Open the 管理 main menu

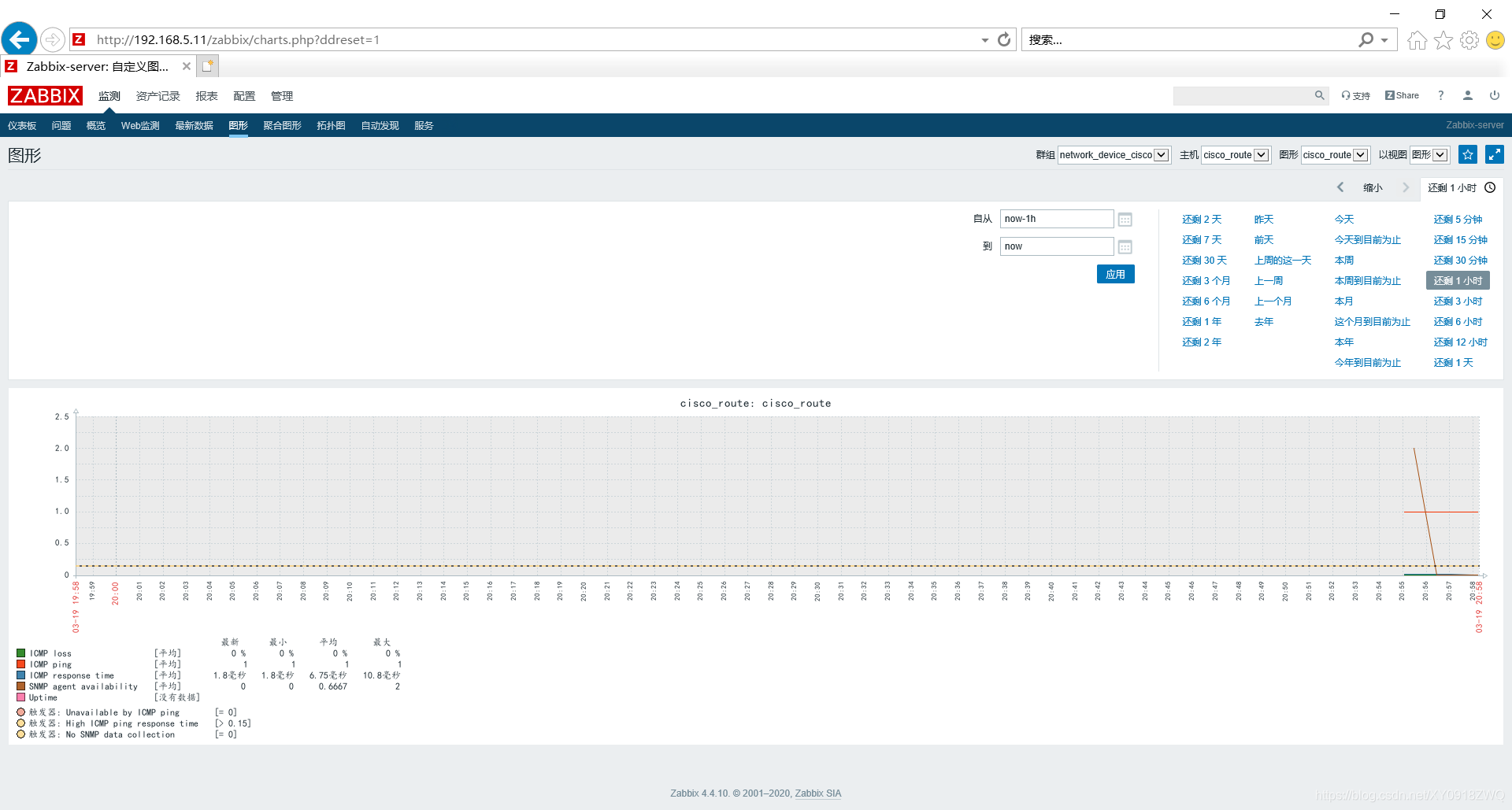coord(282,96)
